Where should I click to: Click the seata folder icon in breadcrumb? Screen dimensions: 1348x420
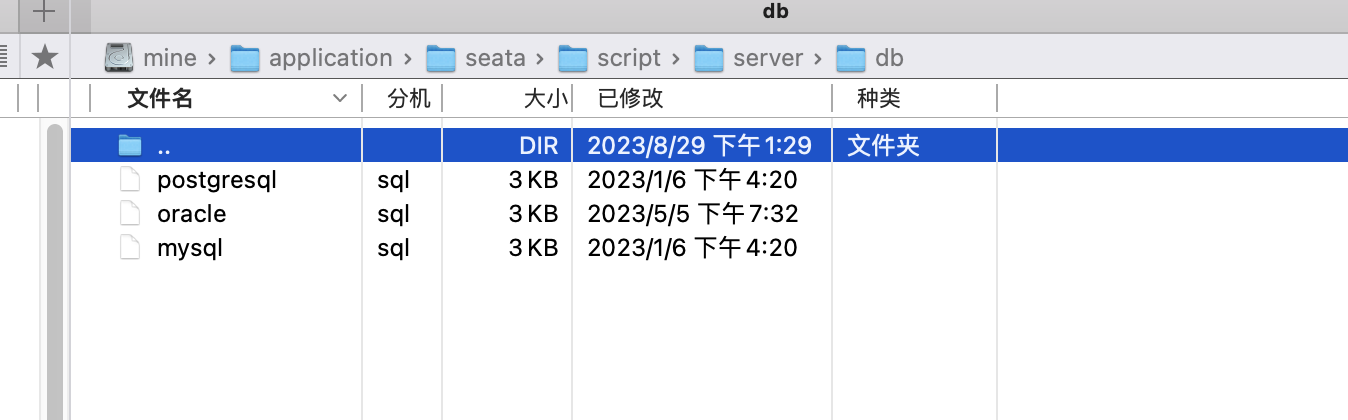441,58
